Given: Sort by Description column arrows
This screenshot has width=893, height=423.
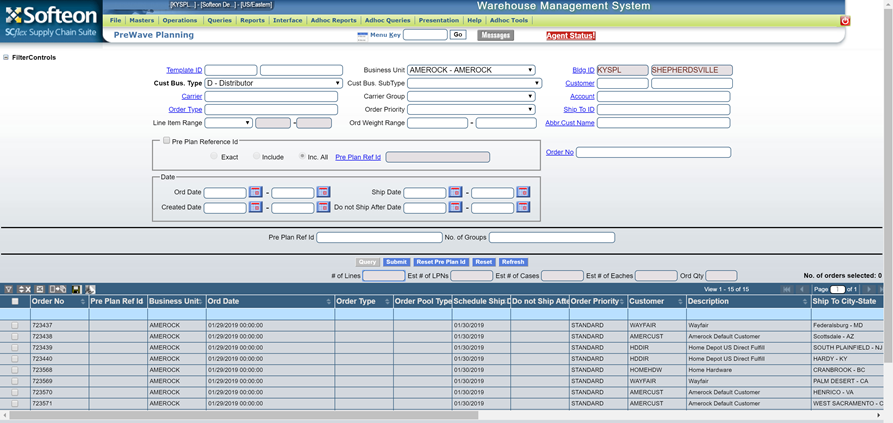Looking at the screenshot, I should tap(805, 301).
